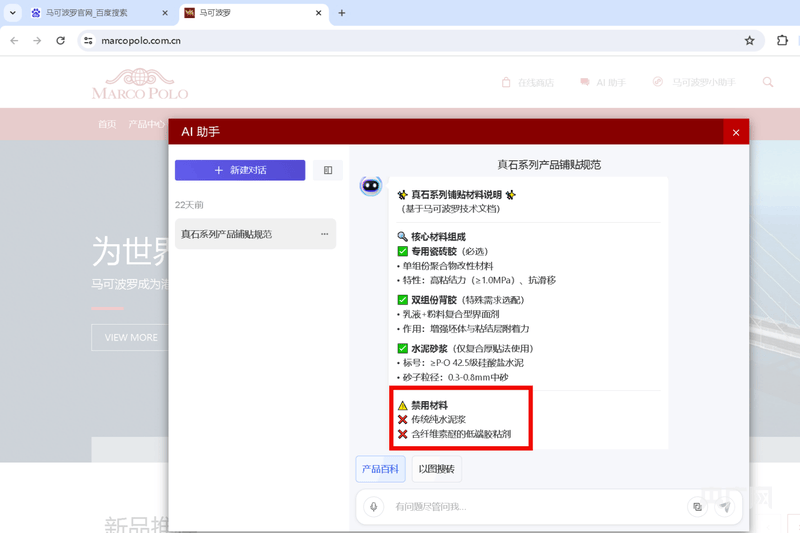This screenshot has height=533, width=800.
Task: Close the AI 助手 dialog
Action: (736, 133)
